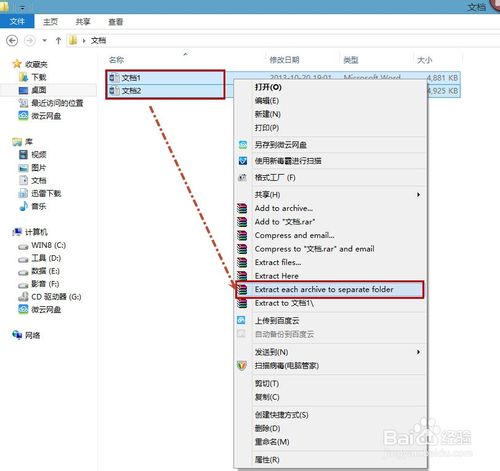Click the Baidu cloud upload icon in menu
This screenshot has width=500, height=471.
coord(241,320)
